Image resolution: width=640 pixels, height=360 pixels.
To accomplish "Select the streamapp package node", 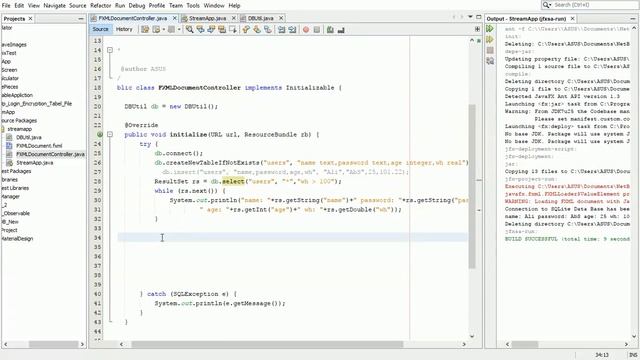I will coord(19,129).
